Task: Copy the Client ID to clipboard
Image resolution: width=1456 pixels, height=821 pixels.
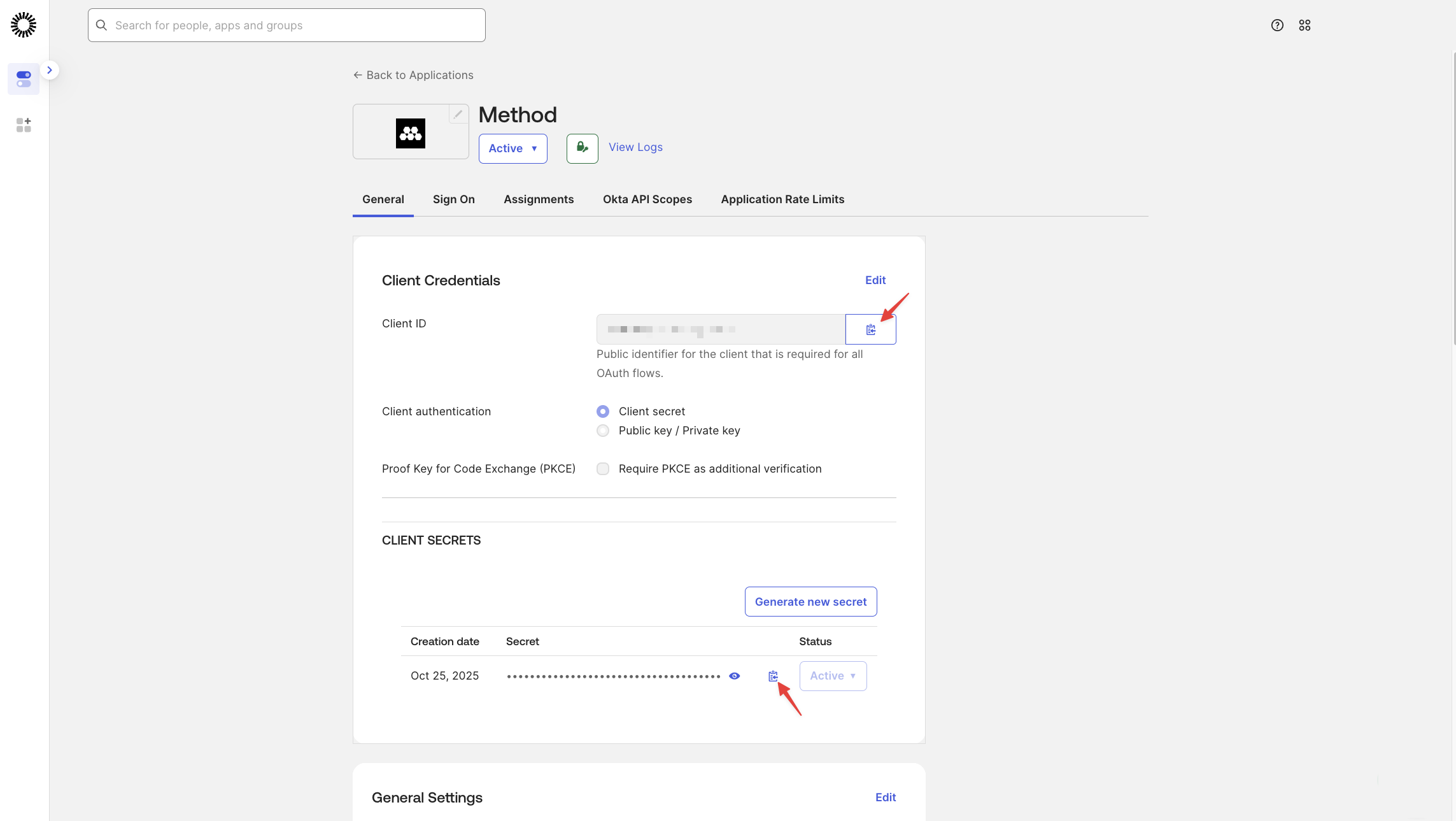Action: (870, 329)
